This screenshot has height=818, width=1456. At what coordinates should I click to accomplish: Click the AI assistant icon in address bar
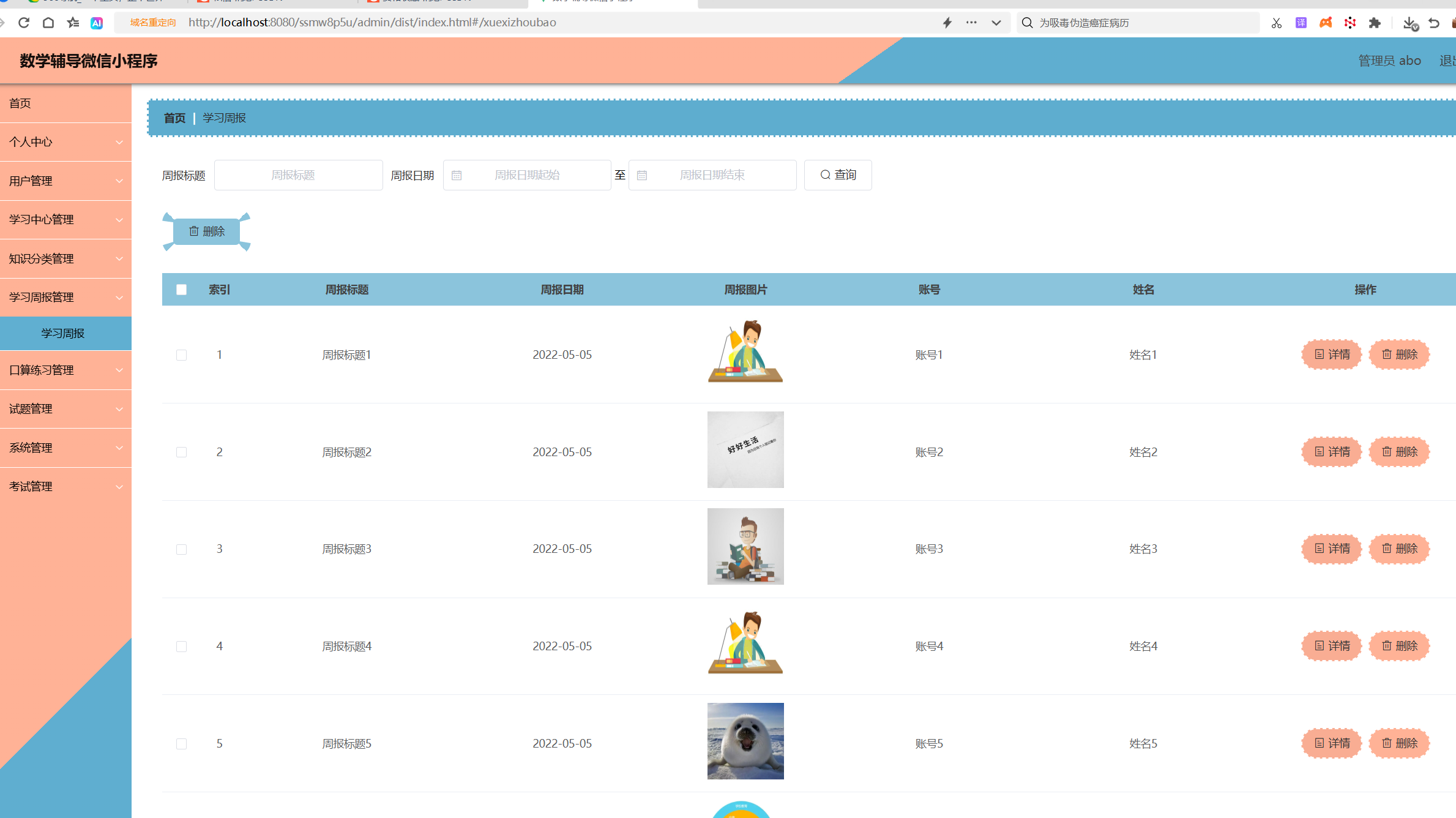[x=97, y=23]
